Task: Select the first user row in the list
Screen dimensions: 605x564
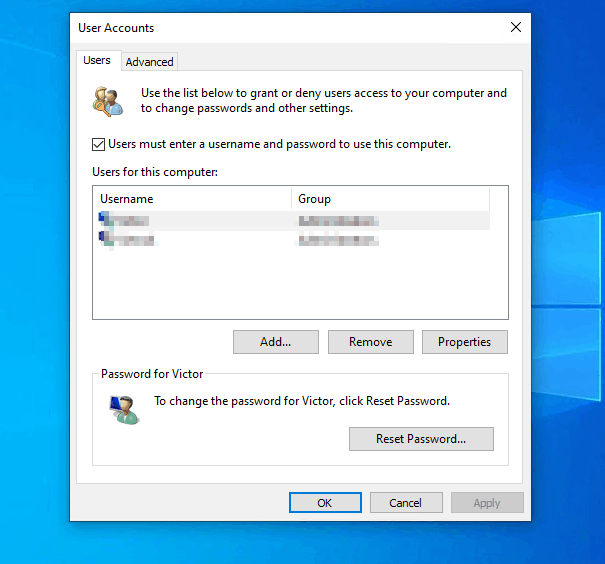Action: pyautogui.click(x=292, y=221)
